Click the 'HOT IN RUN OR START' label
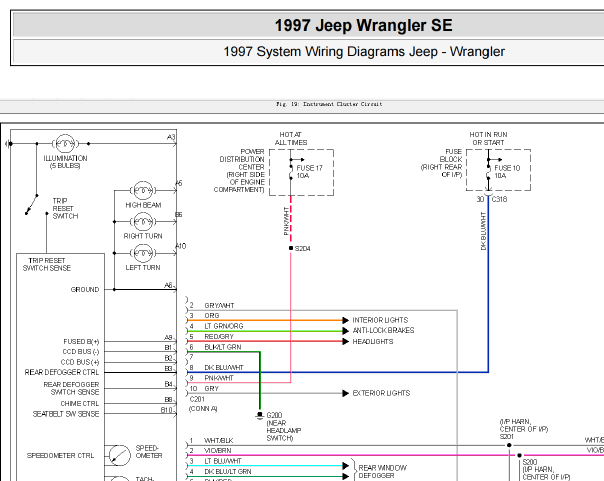Viewport: 604px width, 481px height. click(488, 139)
